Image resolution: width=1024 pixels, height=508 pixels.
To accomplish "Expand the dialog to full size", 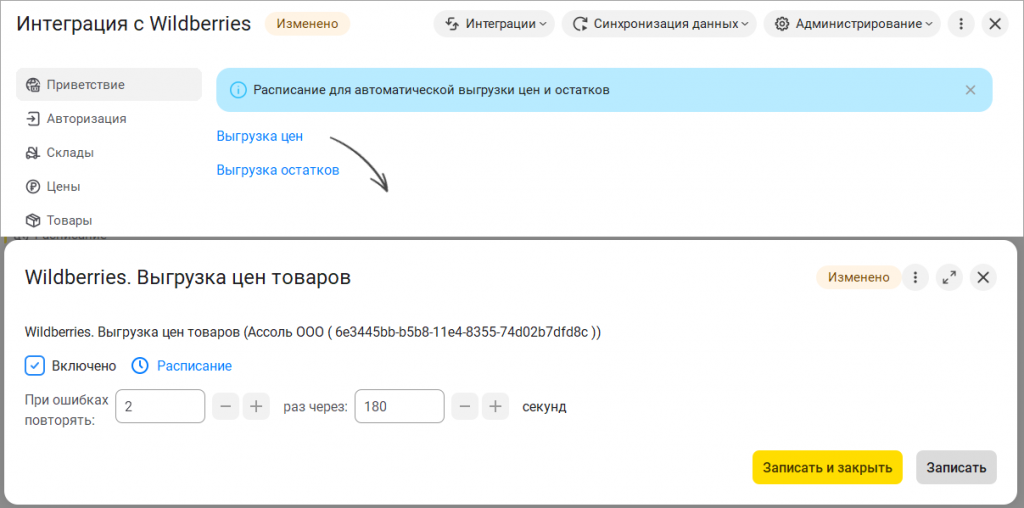I will (x=949, y=278).
